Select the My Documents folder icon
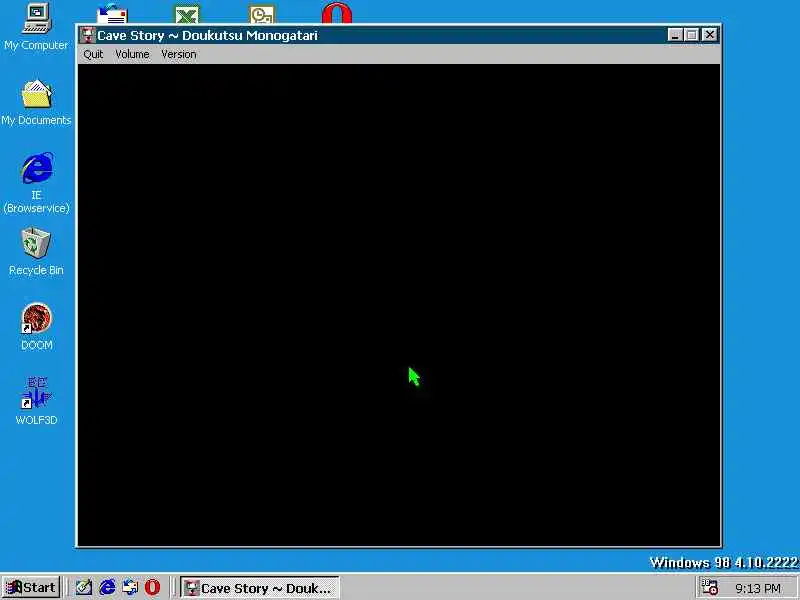 [x=37, y=94]
